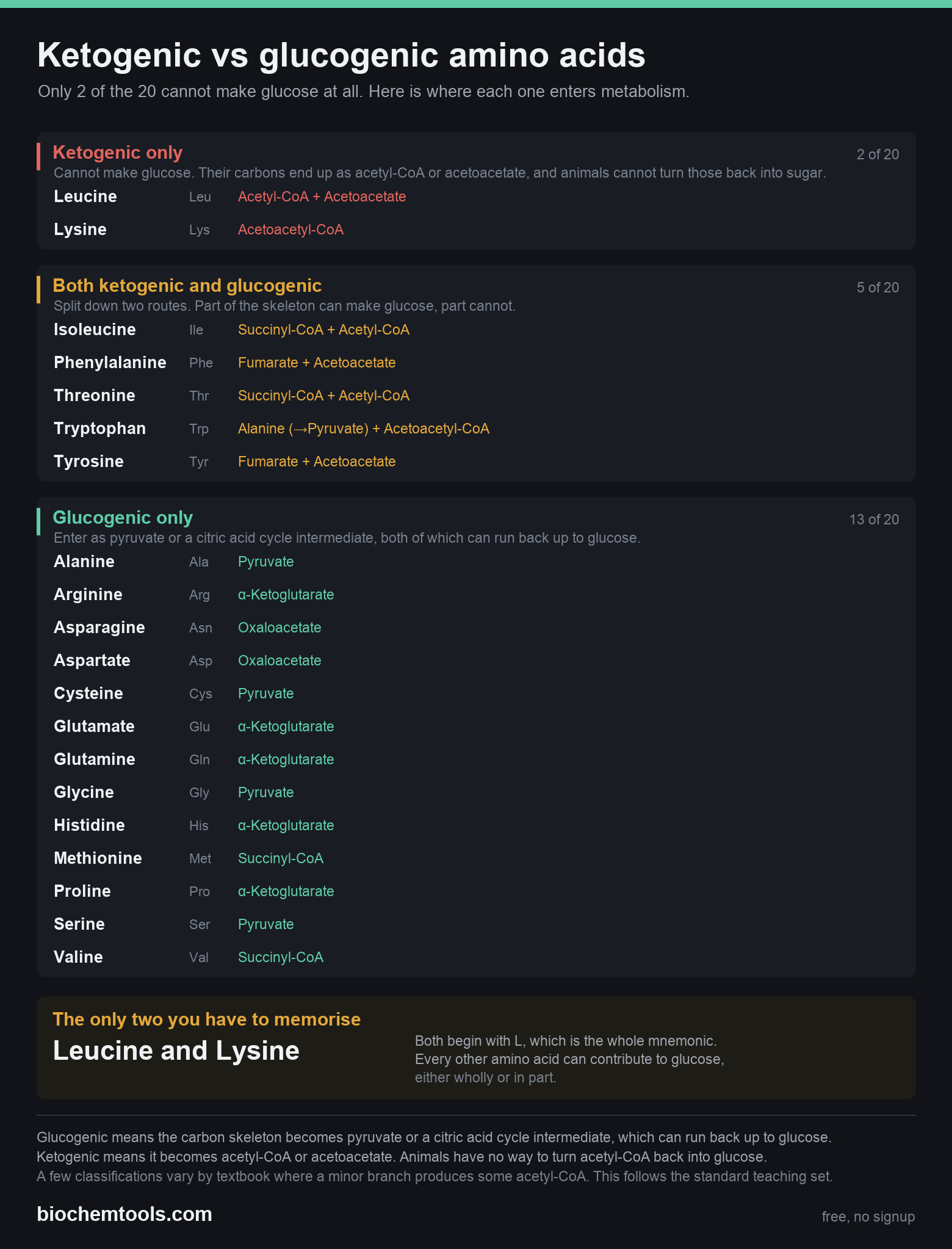This screenshot has width=952, height=1249.
Task: Click the Phenylalanine abbreviation Phe
Action: coord(201,363)
